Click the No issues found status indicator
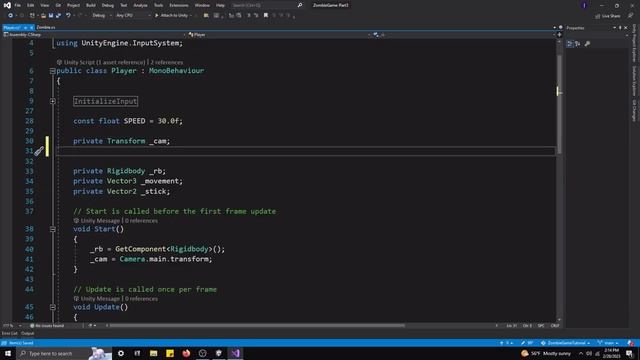640x360 pixels. (x=47, y=326)
